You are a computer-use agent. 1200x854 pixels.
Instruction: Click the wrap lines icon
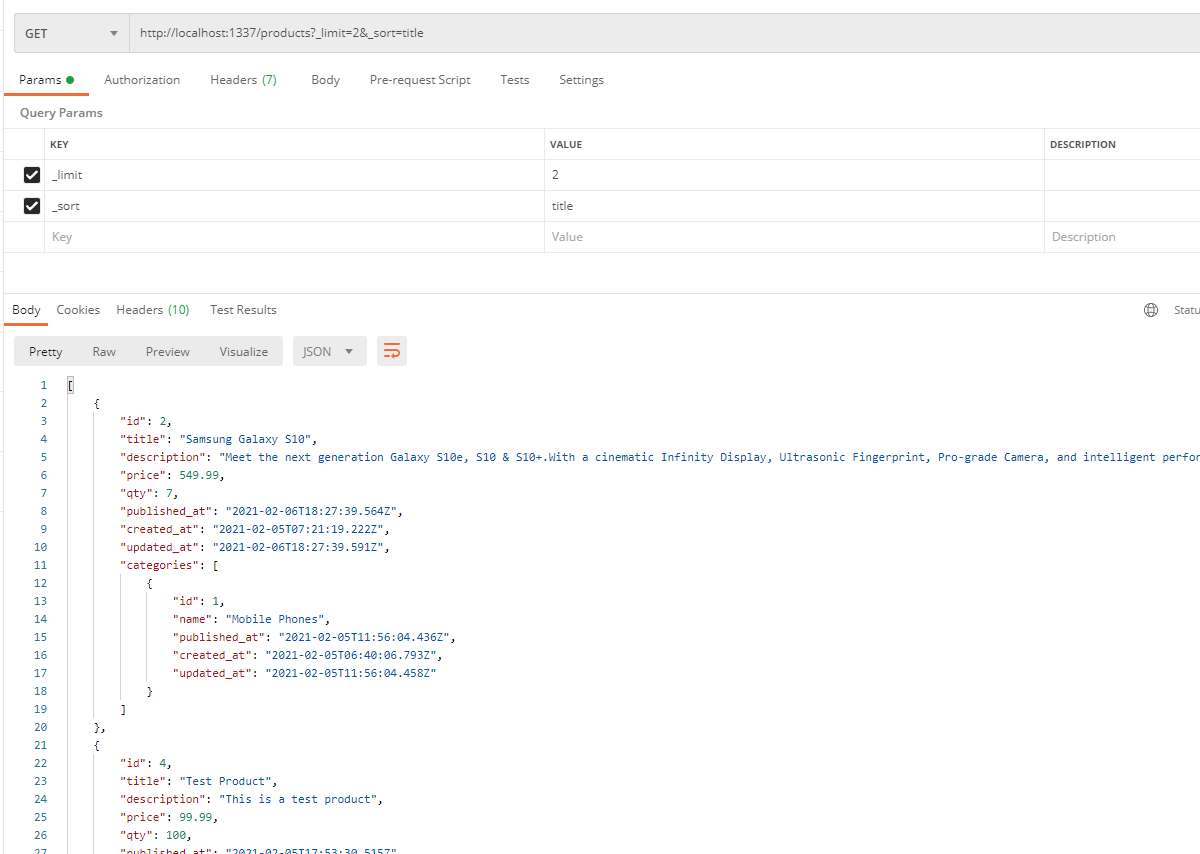pos(392,351)
